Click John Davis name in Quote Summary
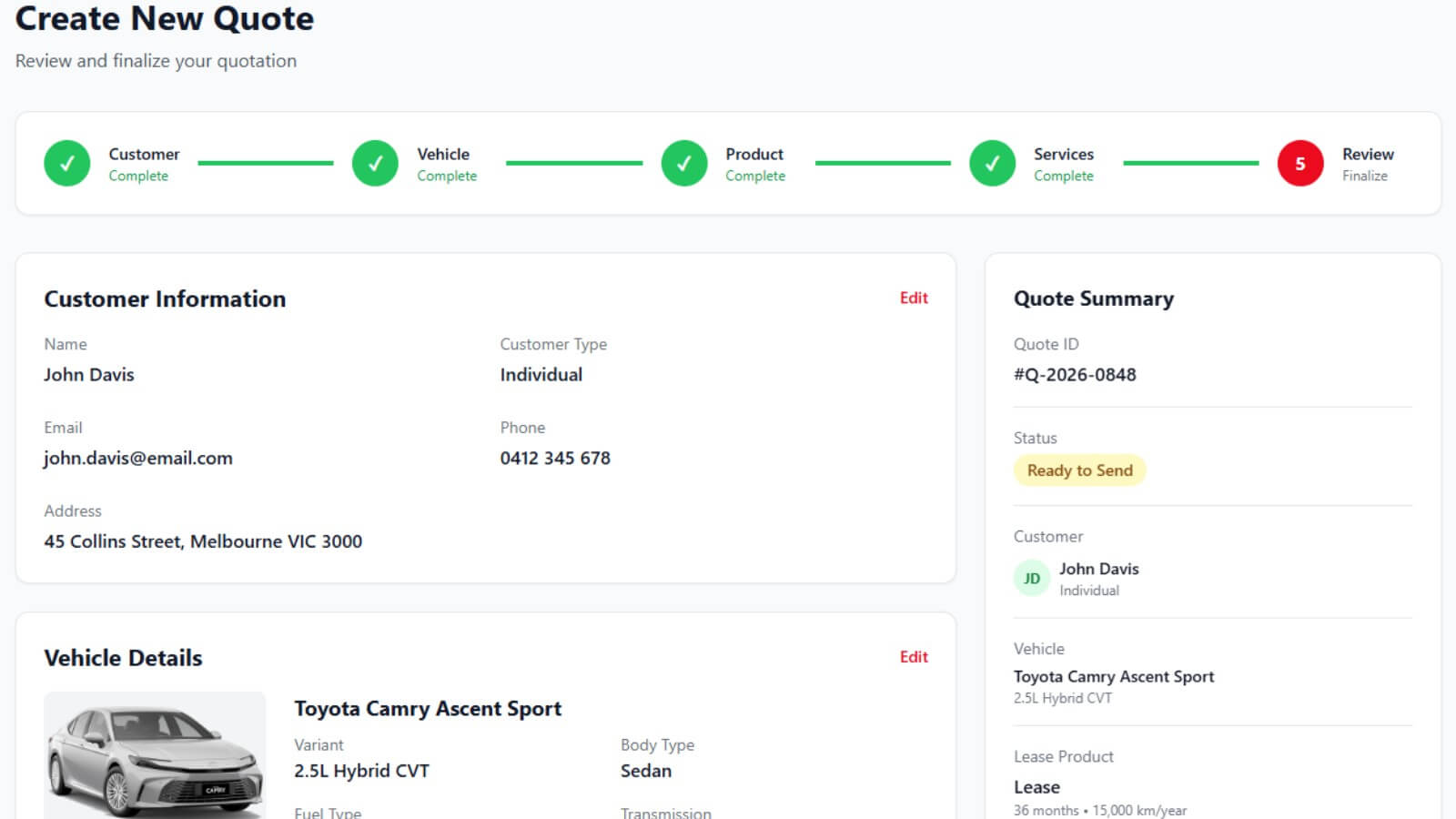The width and height of the screenshot is (1456, 819). tap(1098, 569)
